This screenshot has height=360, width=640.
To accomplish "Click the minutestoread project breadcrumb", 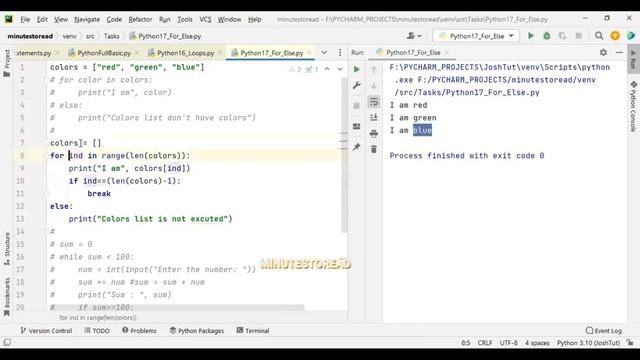I will point(30,36).
